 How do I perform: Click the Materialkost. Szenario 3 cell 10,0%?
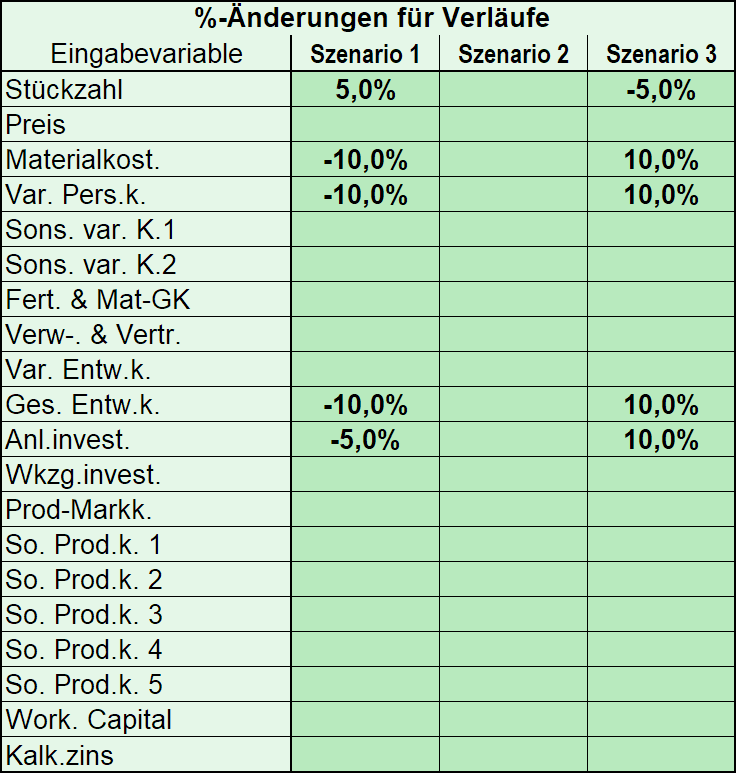661,159
